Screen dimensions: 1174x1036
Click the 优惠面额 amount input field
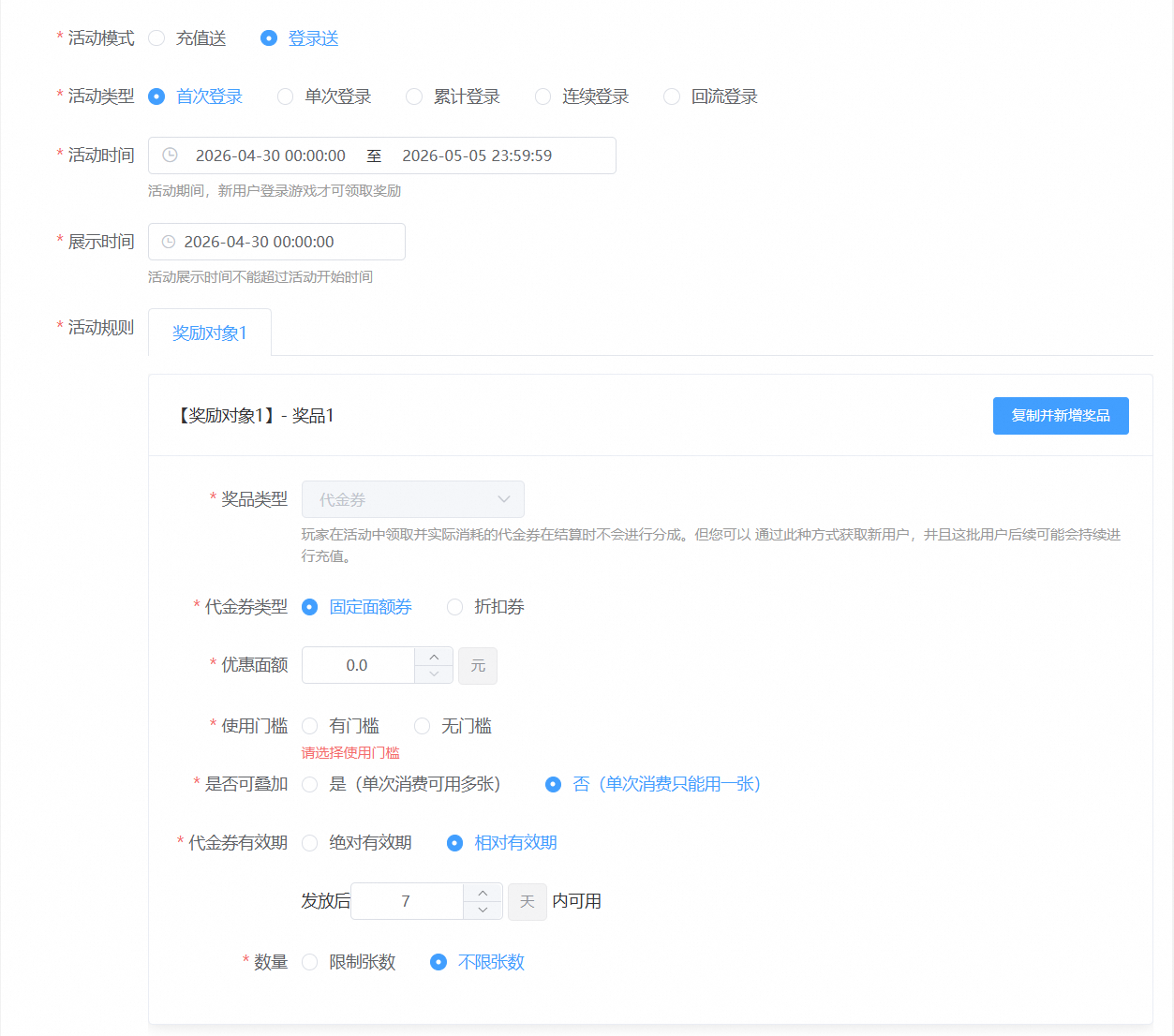[x=358, y=665]
